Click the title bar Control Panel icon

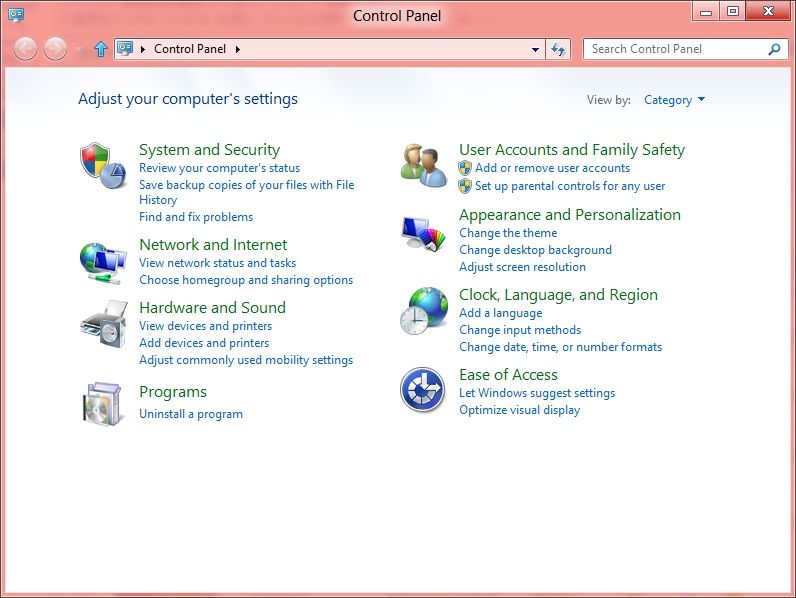coord(16,15)
